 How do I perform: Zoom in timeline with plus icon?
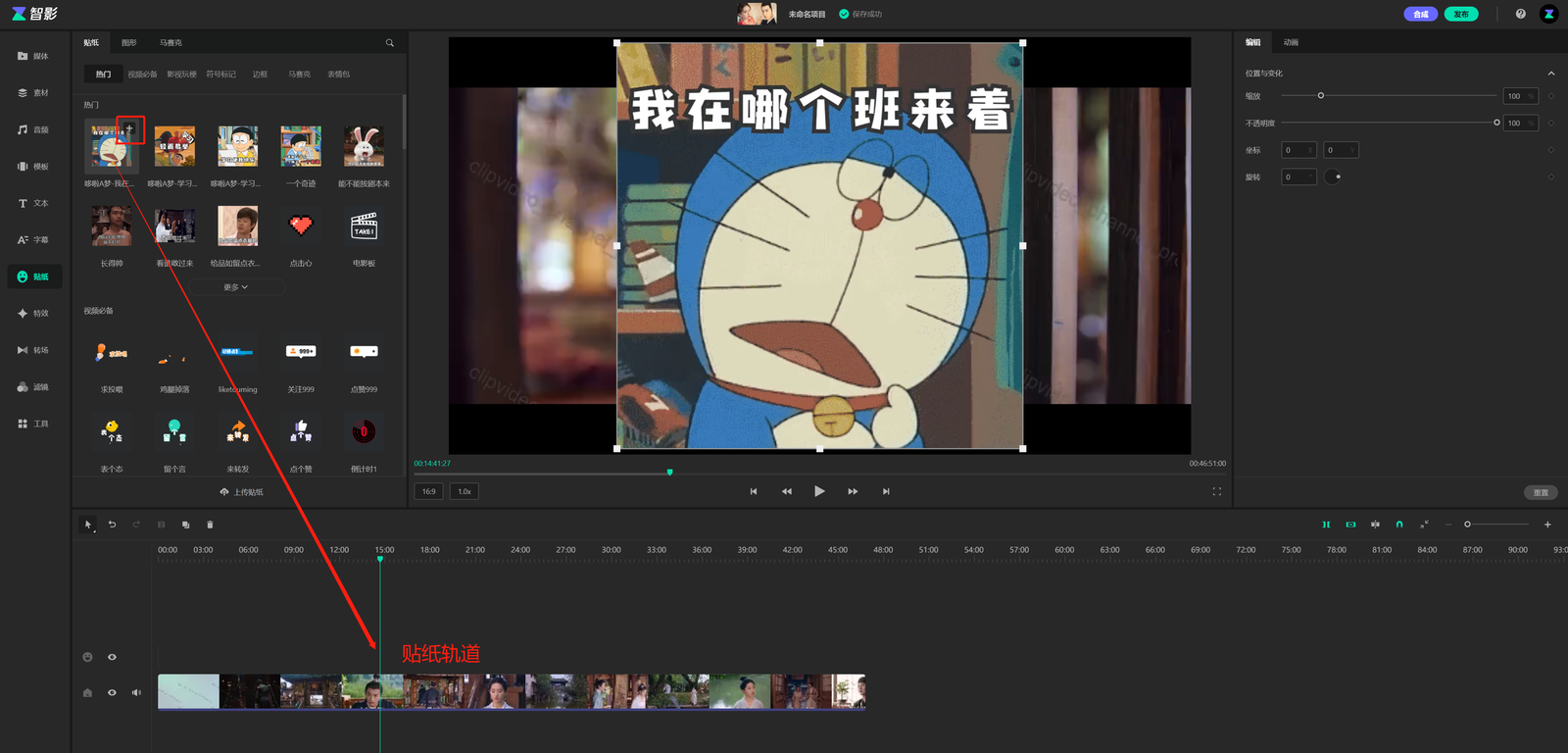coord(1547,525)
